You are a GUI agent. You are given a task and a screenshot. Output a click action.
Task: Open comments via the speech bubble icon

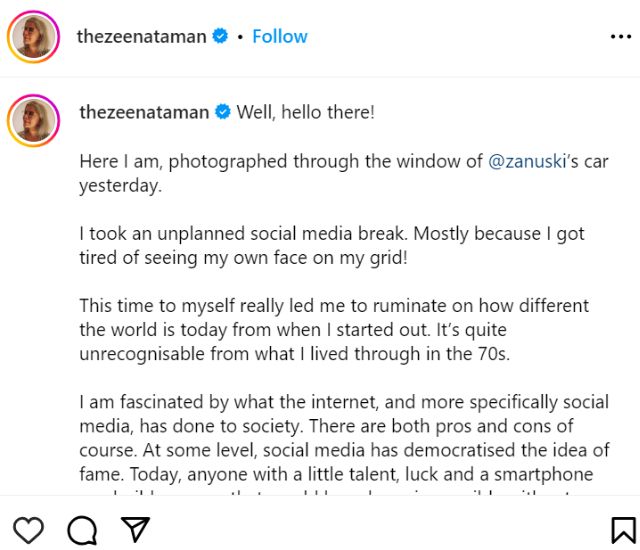point(82,529)
